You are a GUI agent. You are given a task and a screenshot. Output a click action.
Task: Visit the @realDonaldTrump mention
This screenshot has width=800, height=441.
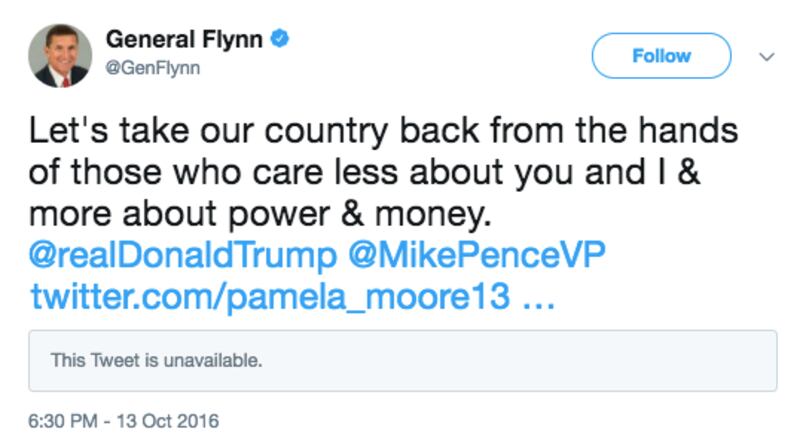click(183, 255)
